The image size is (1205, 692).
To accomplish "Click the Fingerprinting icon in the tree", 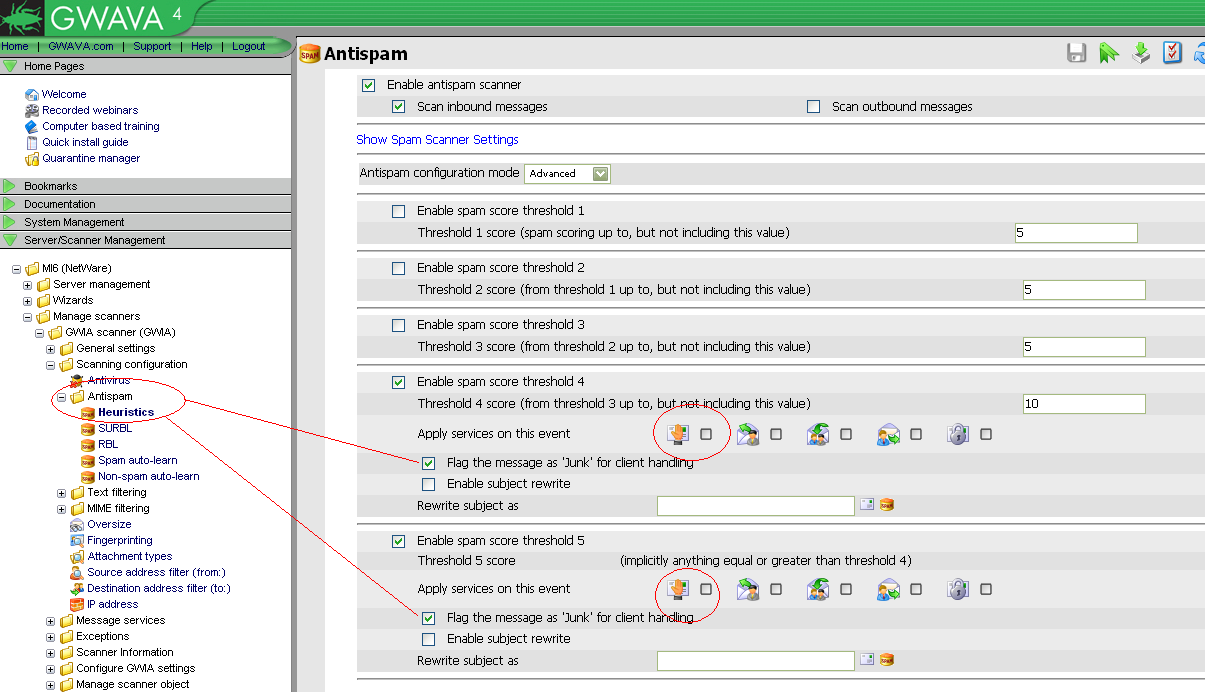I will point(77,540).
